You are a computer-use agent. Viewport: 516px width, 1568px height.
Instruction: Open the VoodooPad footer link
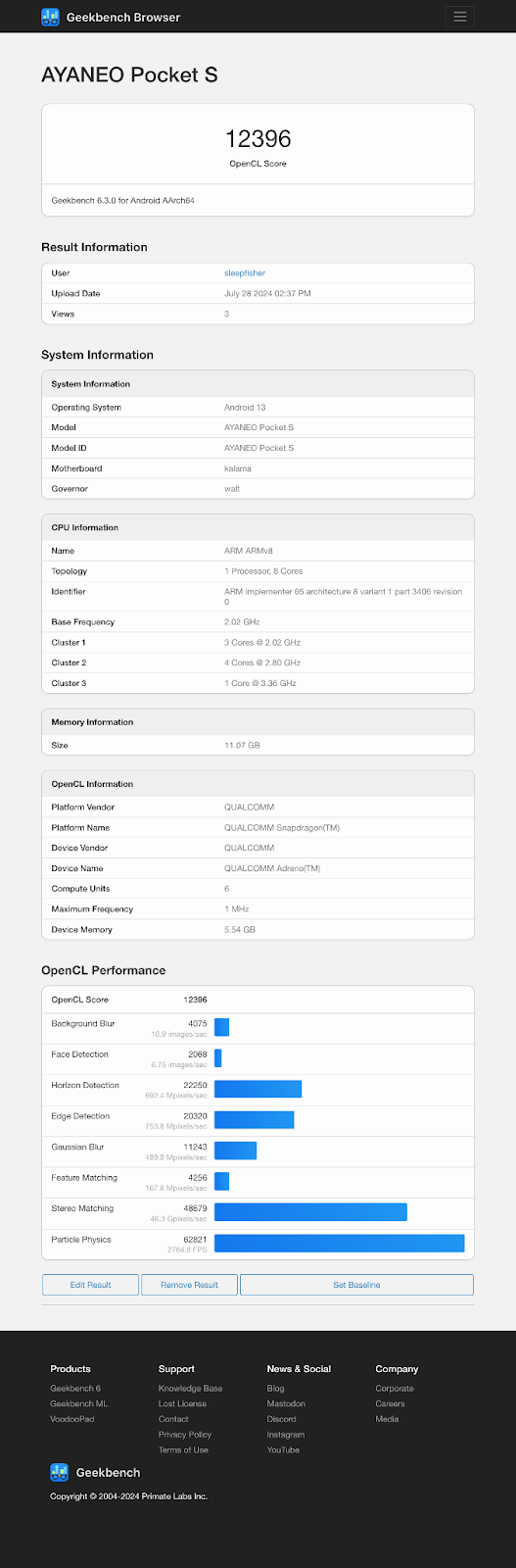(72, 1419)
